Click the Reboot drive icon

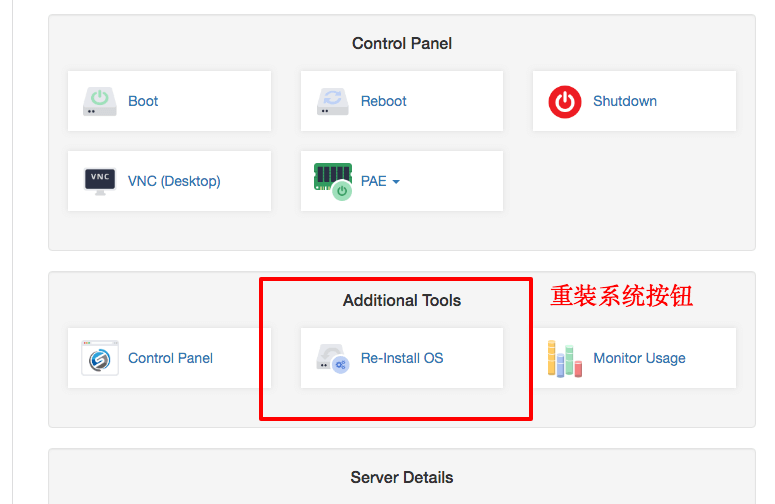coord(333,101)
